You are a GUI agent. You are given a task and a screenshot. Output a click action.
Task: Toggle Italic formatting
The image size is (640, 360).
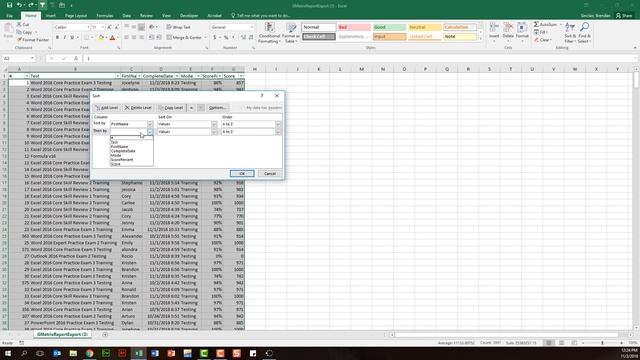64,38
